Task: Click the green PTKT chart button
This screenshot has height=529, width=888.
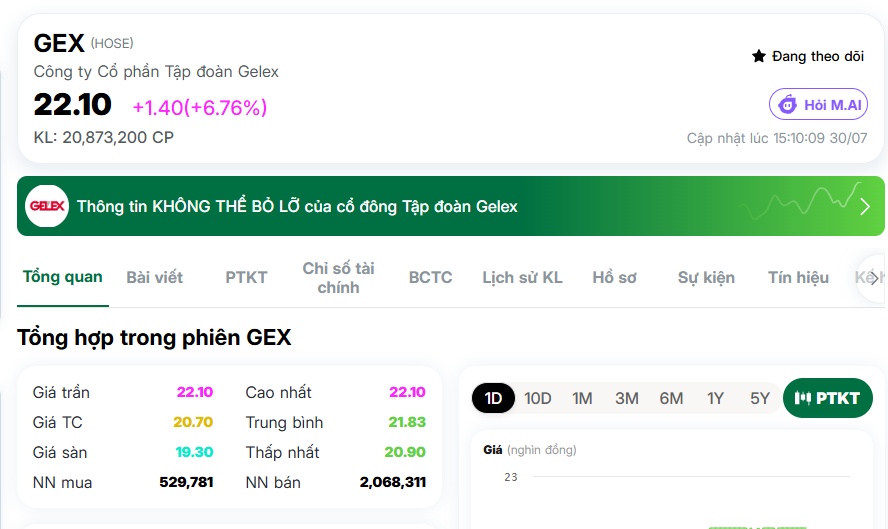Action: coord(827,398)
